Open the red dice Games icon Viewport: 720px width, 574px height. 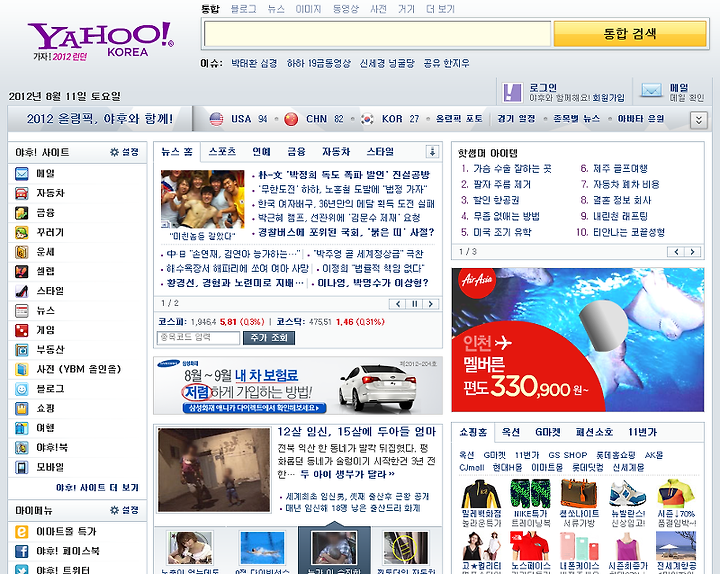tap(22, 330)
